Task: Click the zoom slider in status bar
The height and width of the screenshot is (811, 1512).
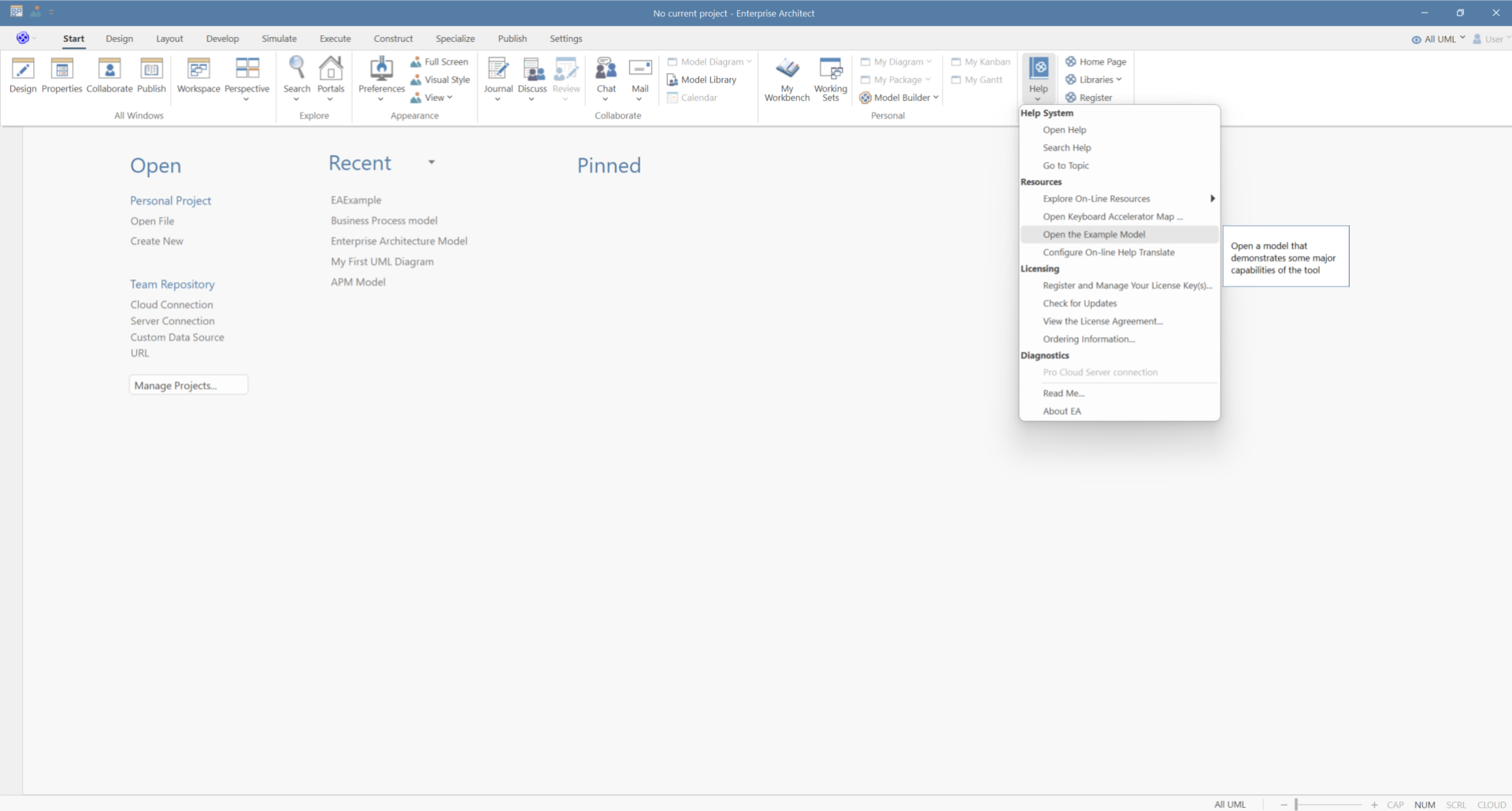Action: (1329, 805)
